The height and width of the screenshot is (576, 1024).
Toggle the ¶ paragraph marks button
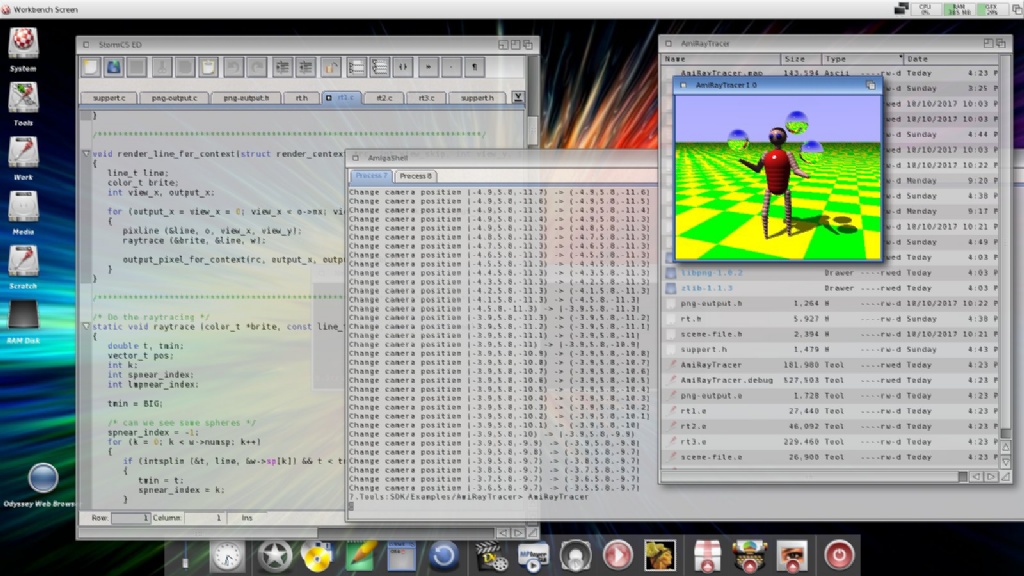point(475,67)
